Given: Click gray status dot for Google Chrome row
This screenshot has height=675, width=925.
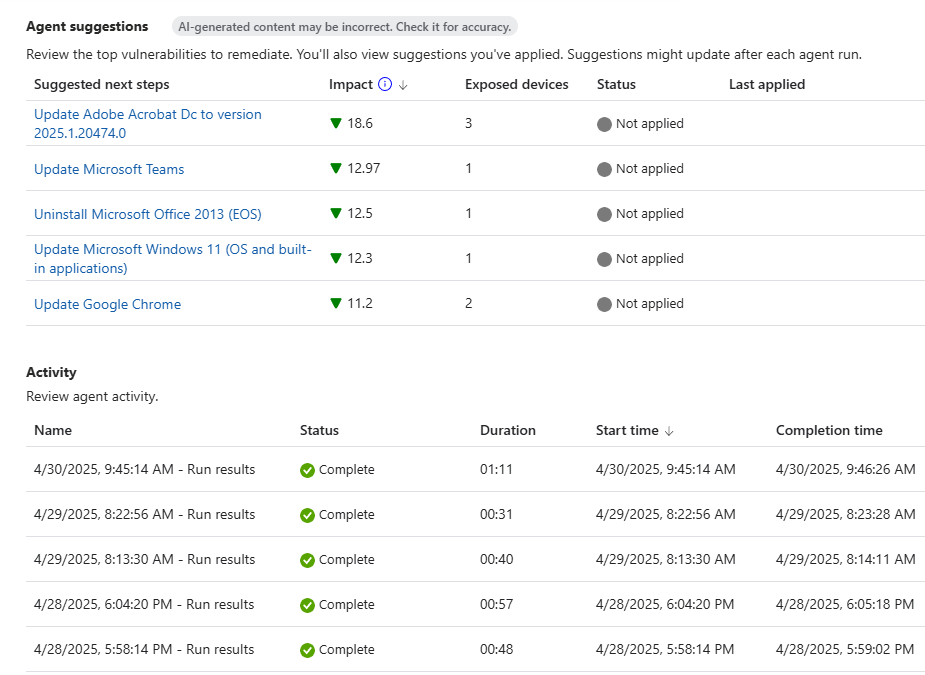Looking at the screenshot, I should 604,304.
